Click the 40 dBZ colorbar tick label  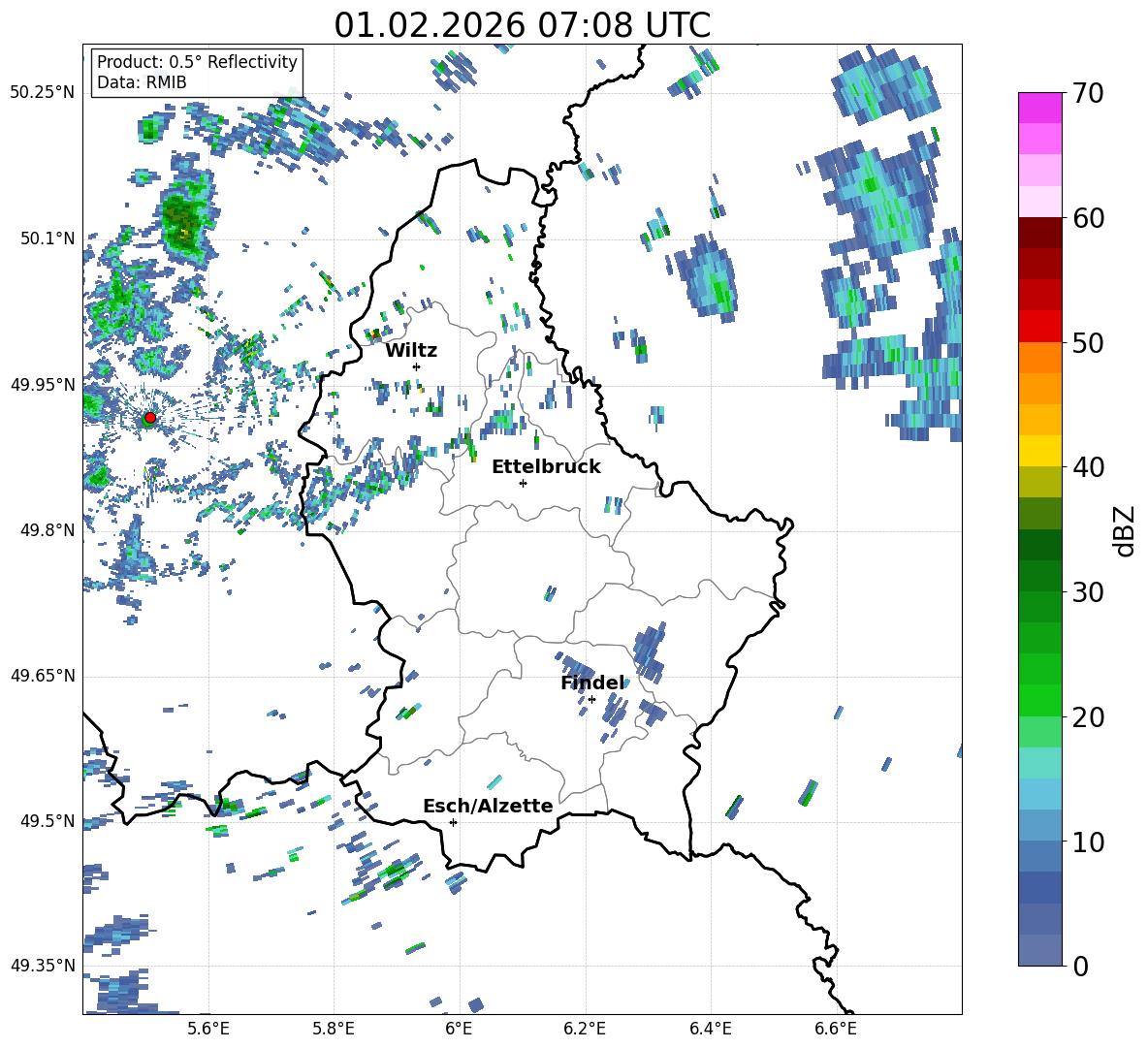point(1087,467)
